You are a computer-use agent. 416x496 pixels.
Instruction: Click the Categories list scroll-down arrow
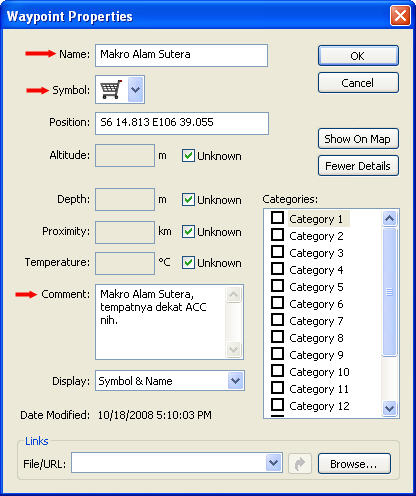click(x=390, y=408)
